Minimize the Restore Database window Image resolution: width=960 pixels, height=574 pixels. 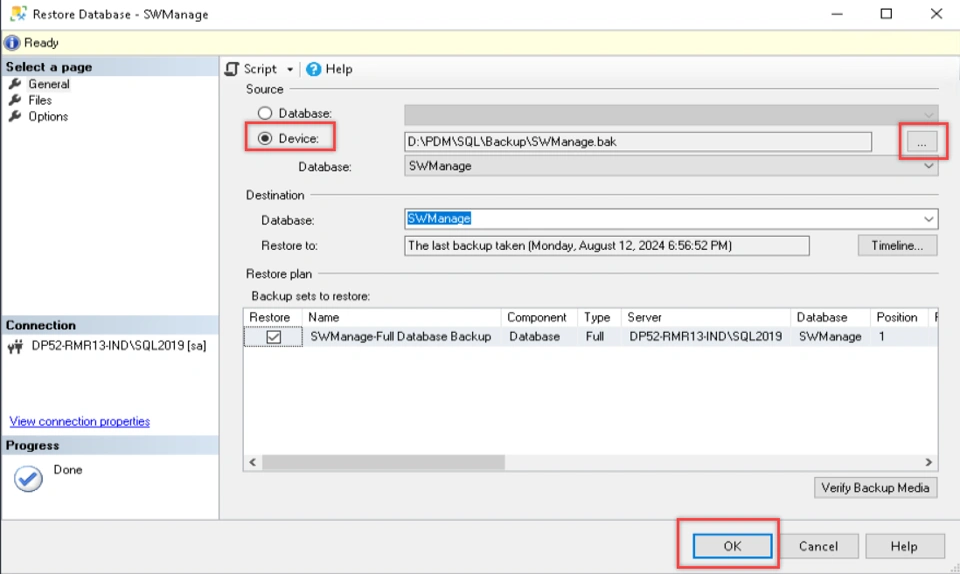click(x=837, y=13)
